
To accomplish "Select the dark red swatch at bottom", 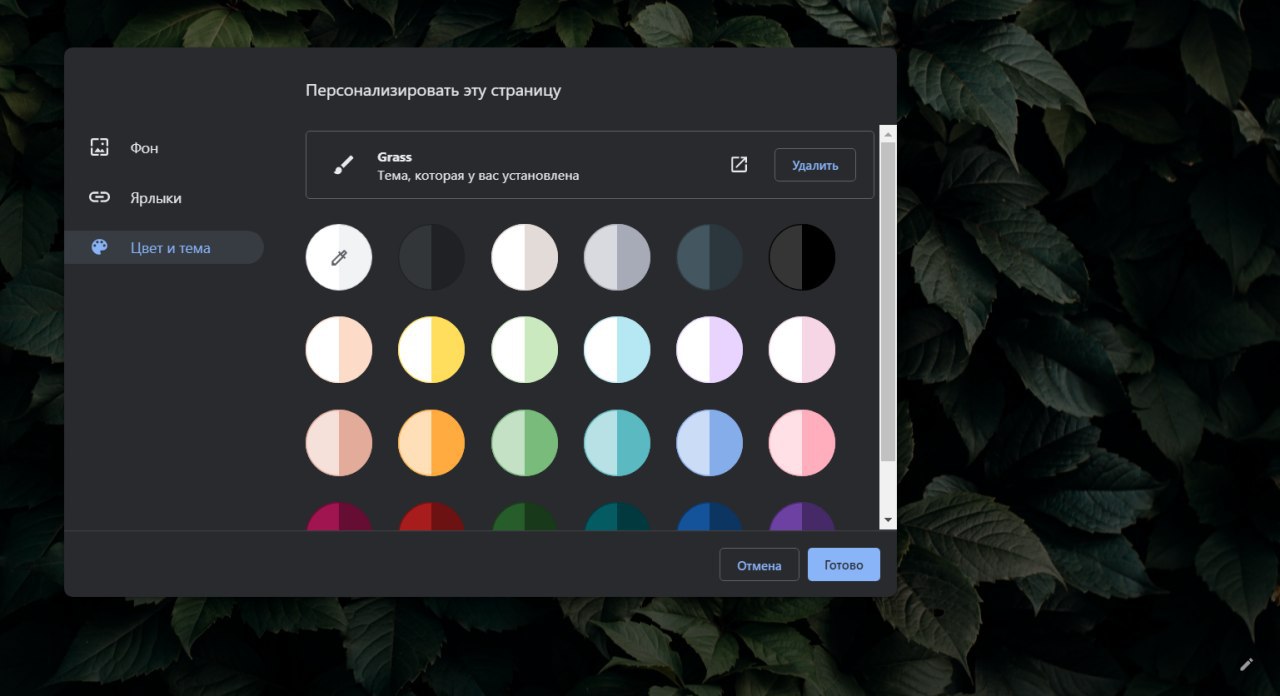I will 432,517.
